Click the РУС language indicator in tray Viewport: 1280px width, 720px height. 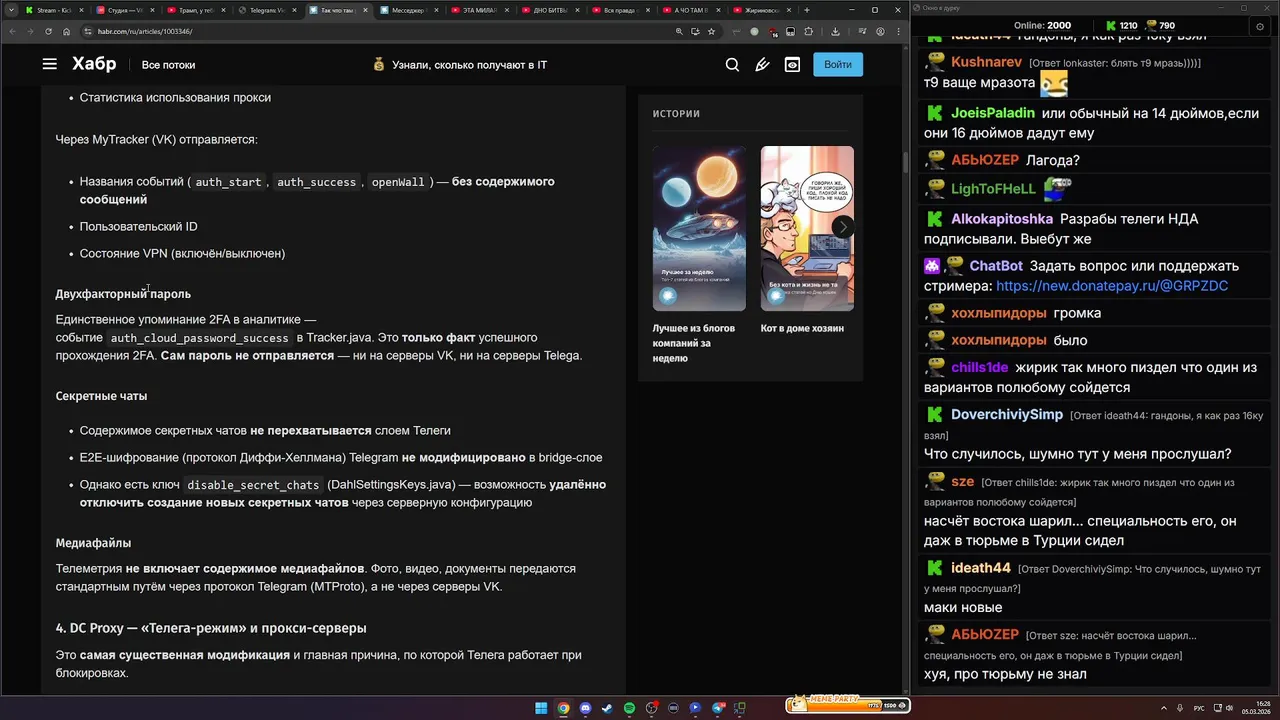[x=1199, y=708]
